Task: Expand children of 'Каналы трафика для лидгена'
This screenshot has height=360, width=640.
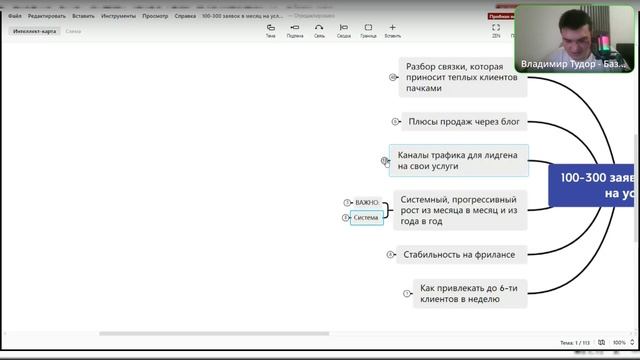Action: point(384,160)
